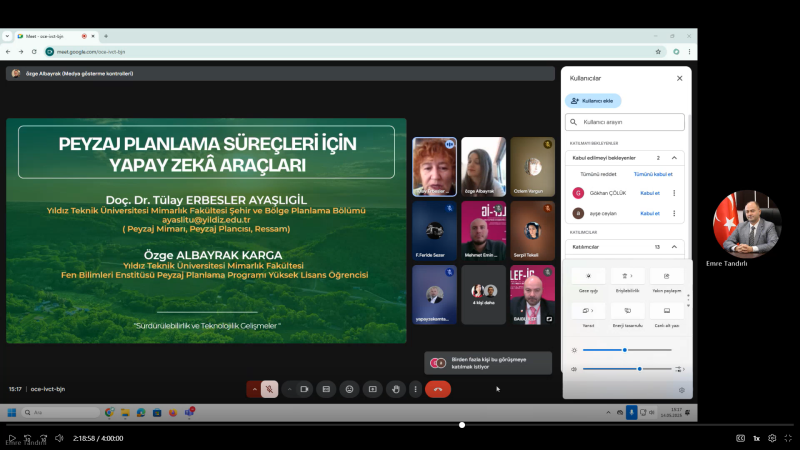Admit ayşe ceylan with Kabul et
The width and height of the screenshot is (800, 450).
pyautogui.click(x=650, y=214)
